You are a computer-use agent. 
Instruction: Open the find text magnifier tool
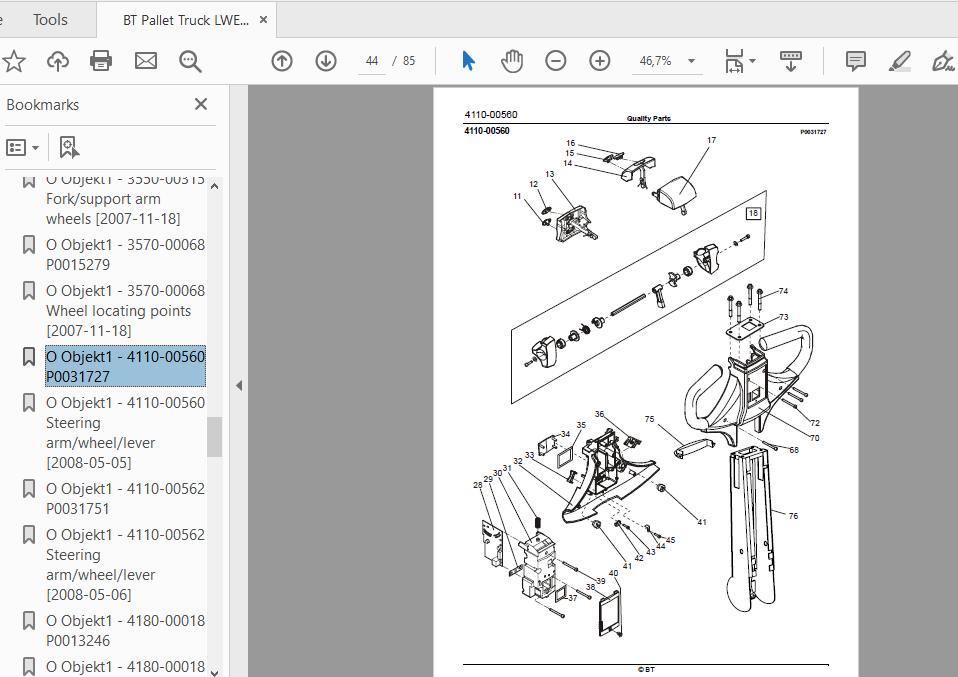190,61
